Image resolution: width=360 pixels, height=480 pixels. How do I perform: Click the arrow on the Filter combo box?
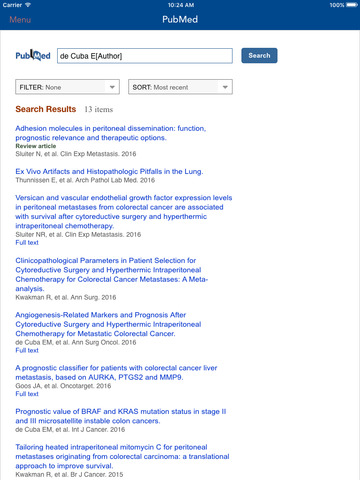point(112,87)
